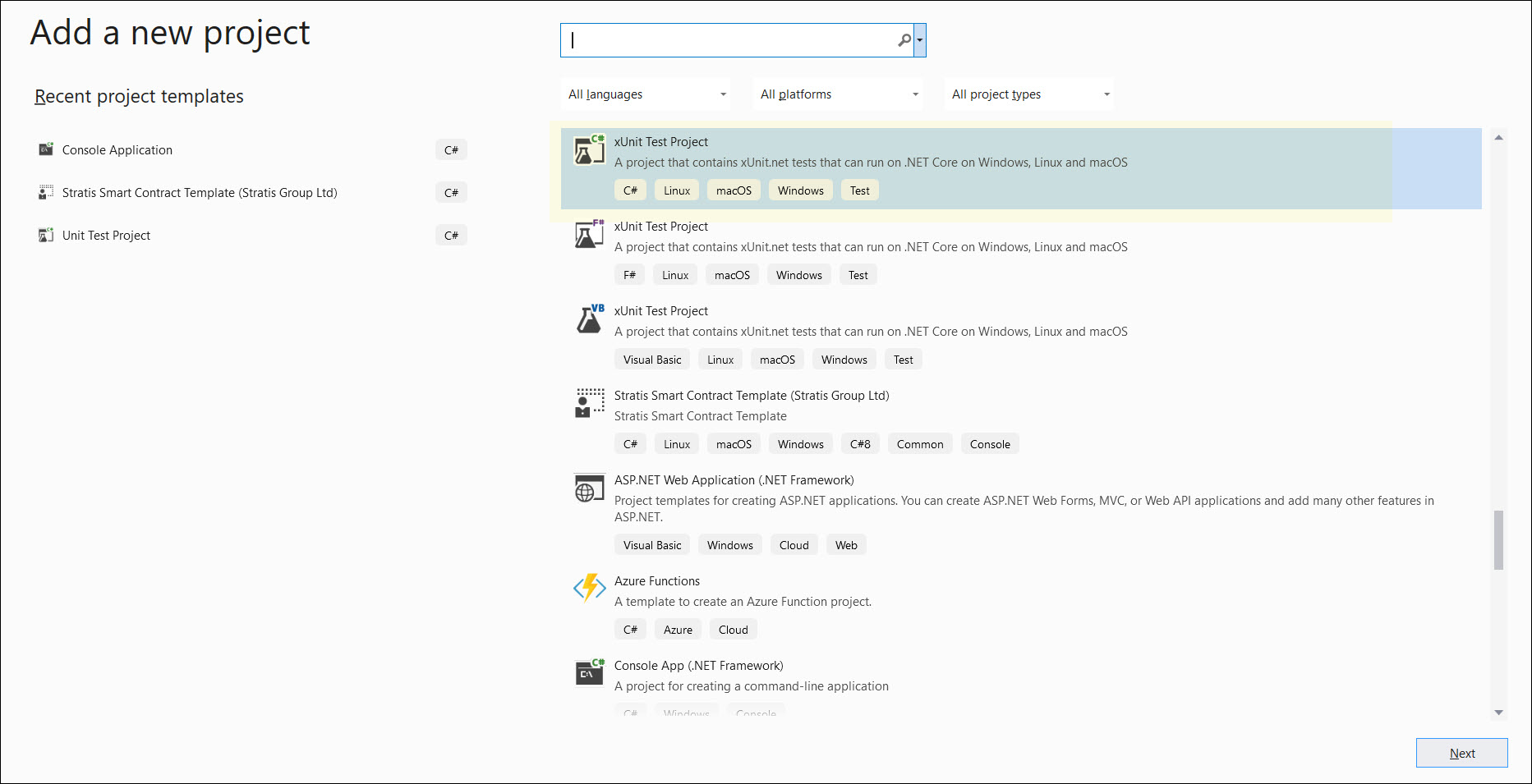Select the C# xUnit Test Project flask icon
1532x784 pixels.
tap(589, 149)
